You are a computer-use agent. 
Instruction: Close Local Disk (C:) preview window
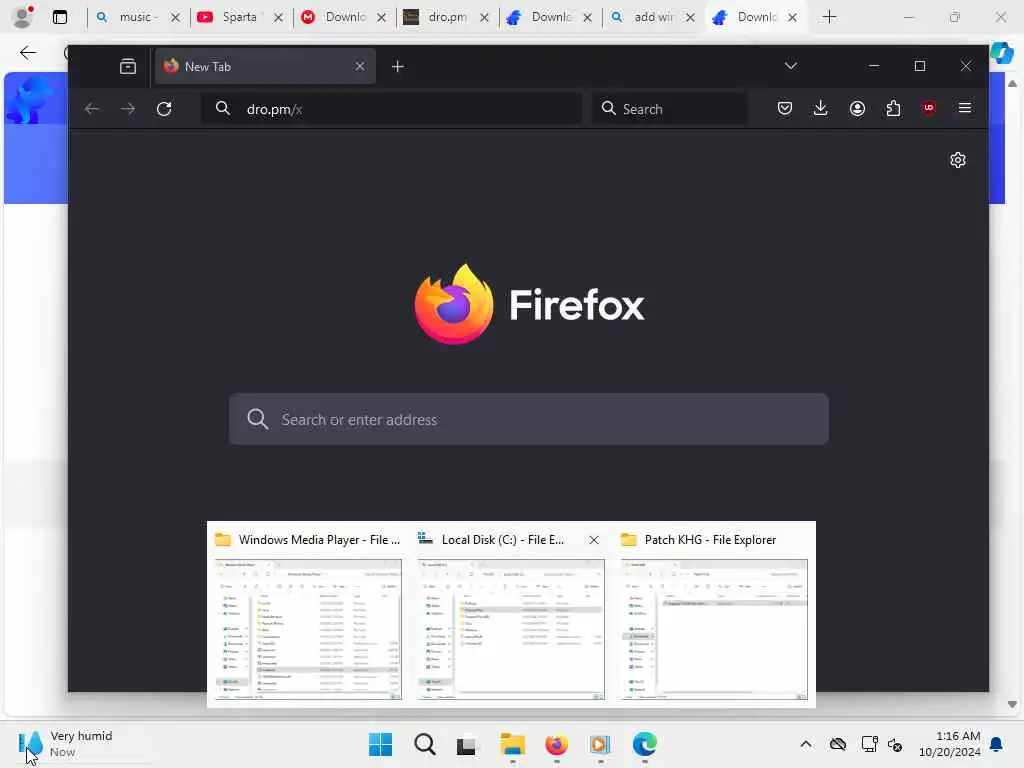594,540
